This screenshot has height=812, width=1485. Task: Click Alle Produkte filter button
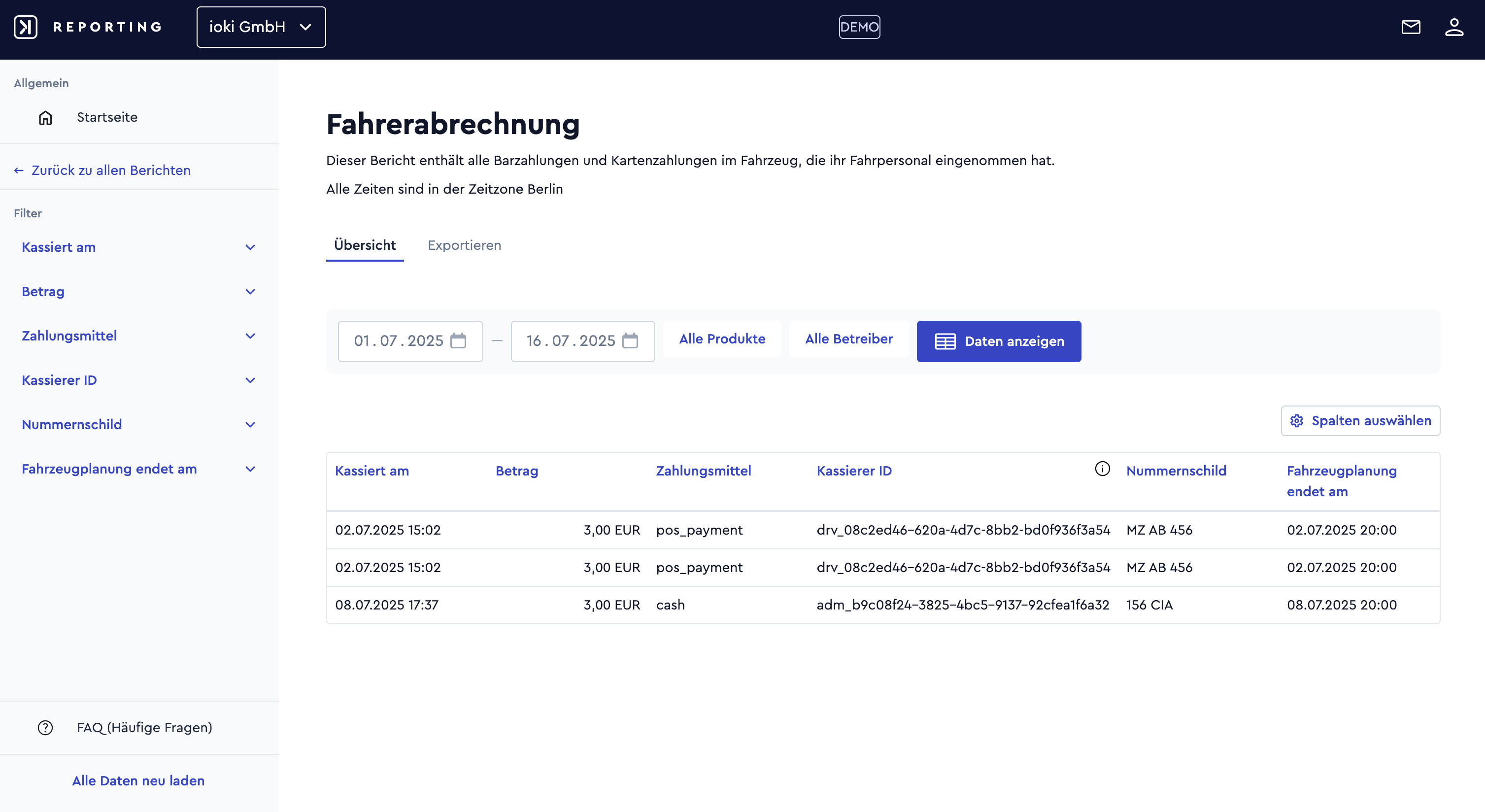[722, 339]
